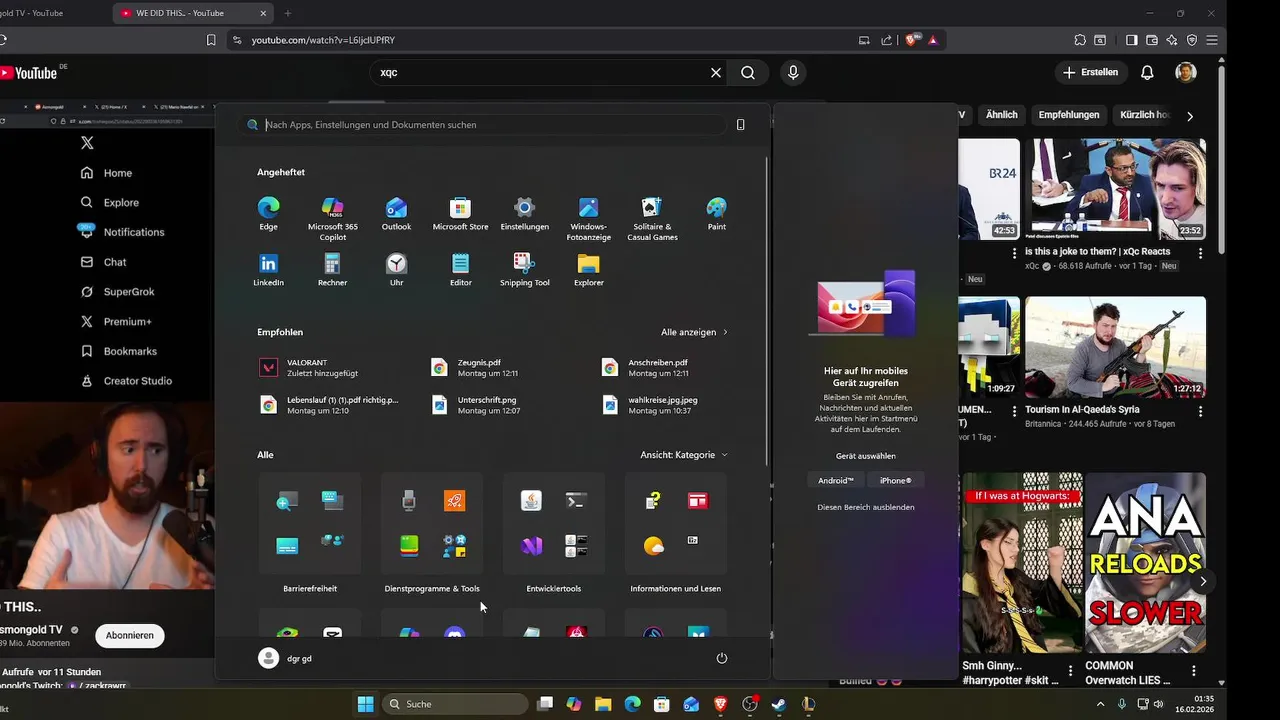Click Diesen Bereich ausblenden link
The width and height of the screenshot is (1280, 720).
[x=866, y=507]
